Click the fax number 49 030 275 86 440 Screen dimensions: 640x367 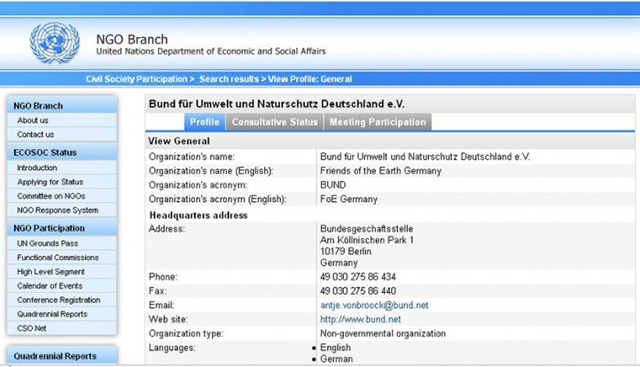358,291
